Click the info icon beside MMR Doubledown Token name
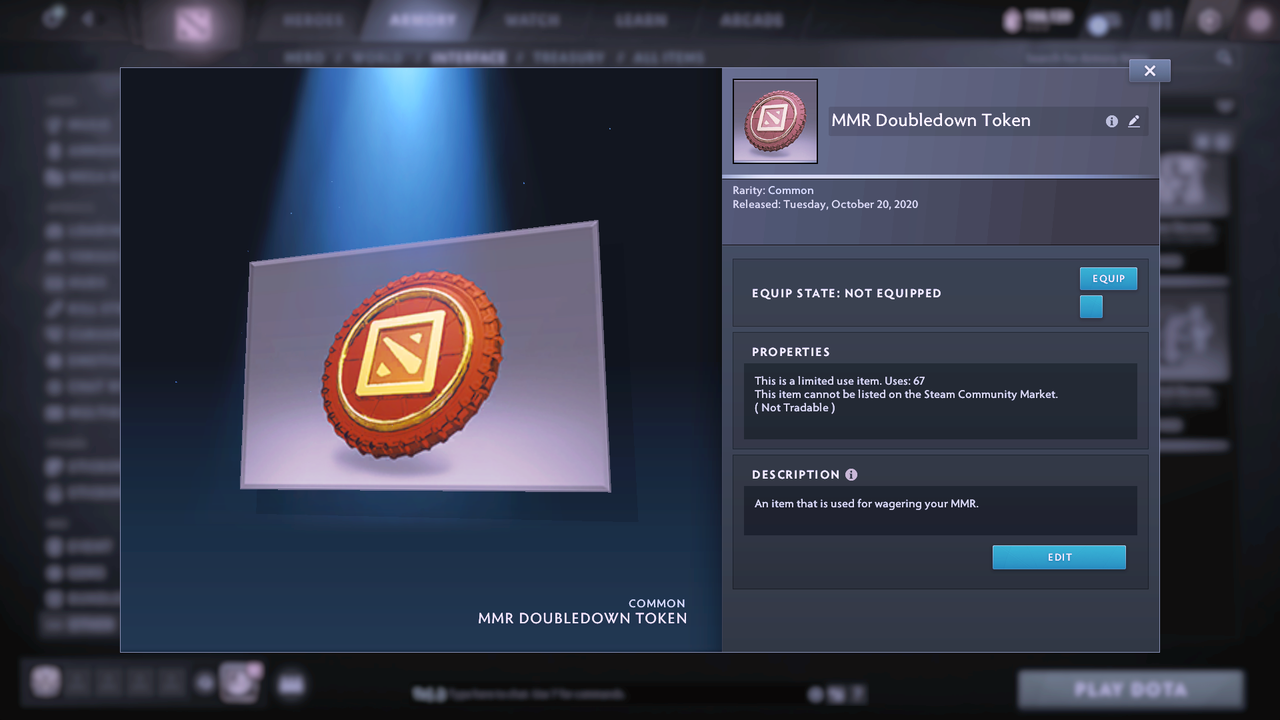This screenshot has height=720, width=1280. tap(1112, 121)
